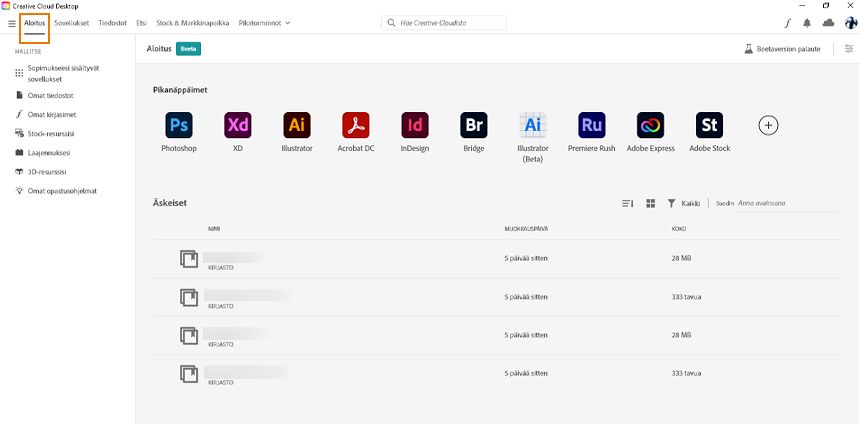Launch the XD app shortcut
This screenshot has height=424, width=859.
tap(238, 125)
